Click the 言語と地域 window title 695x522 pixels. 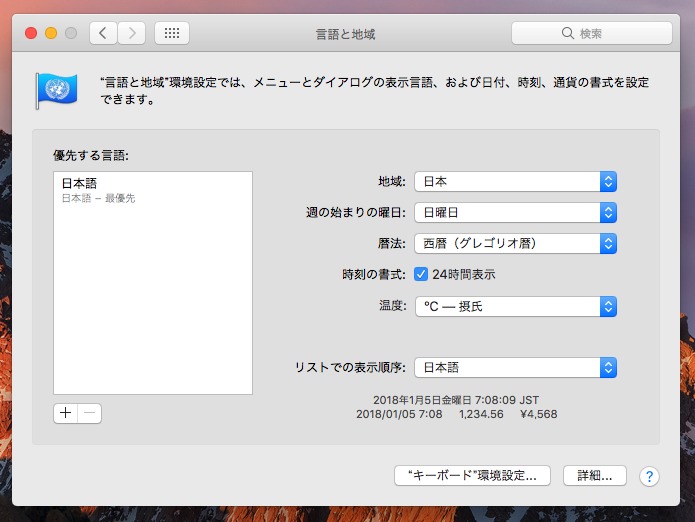(345, 34)
